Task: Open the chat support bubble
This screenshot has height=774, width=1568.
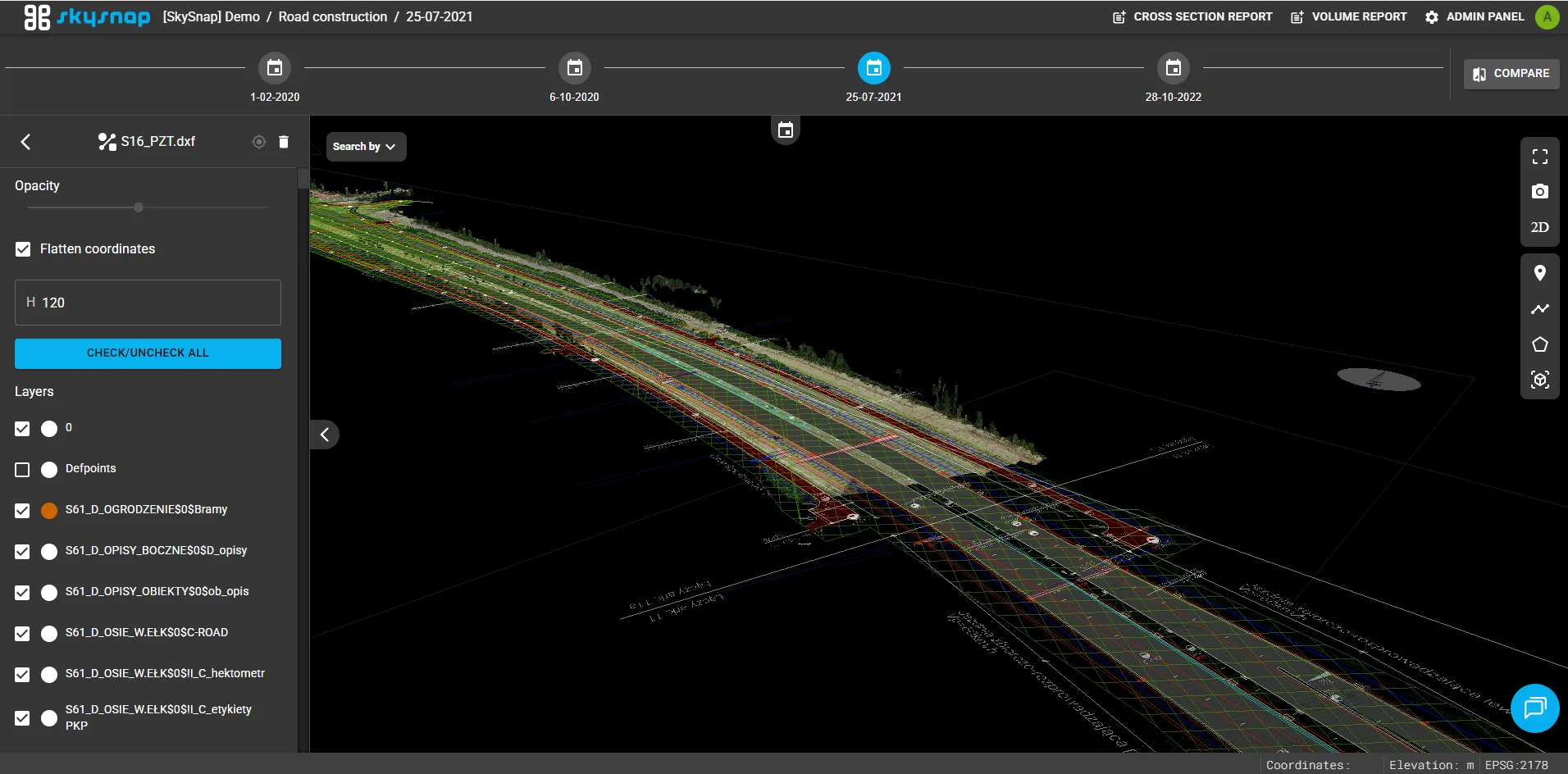Action: click(1534, 708)
